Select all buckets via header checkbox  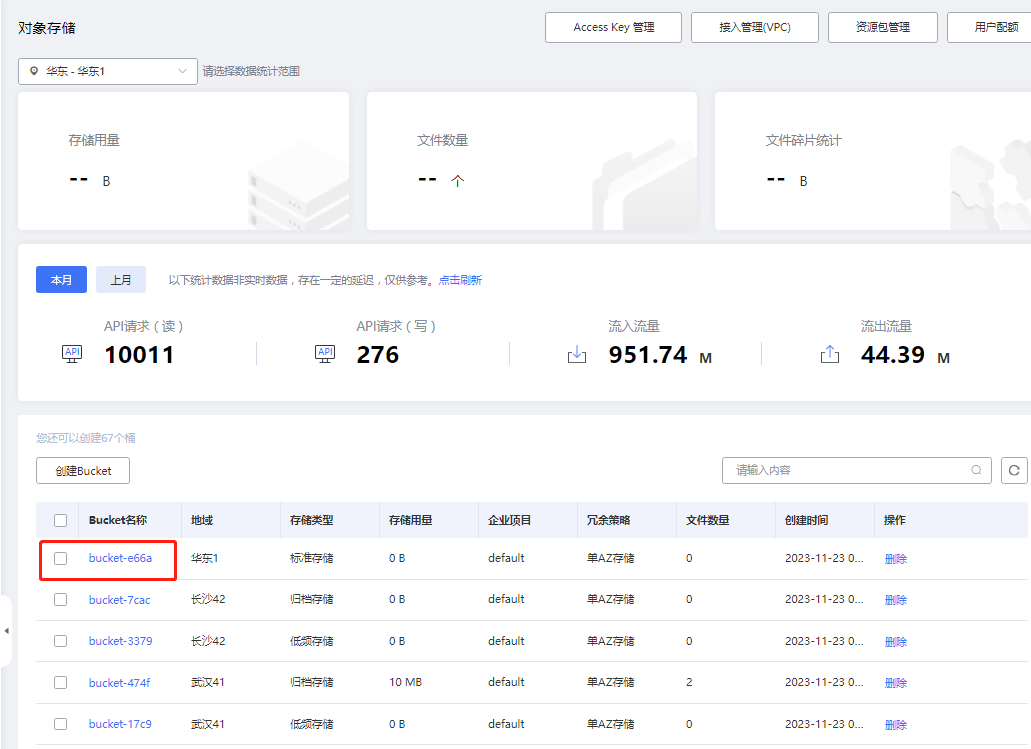pyautogui.click(x=60, y=520)
